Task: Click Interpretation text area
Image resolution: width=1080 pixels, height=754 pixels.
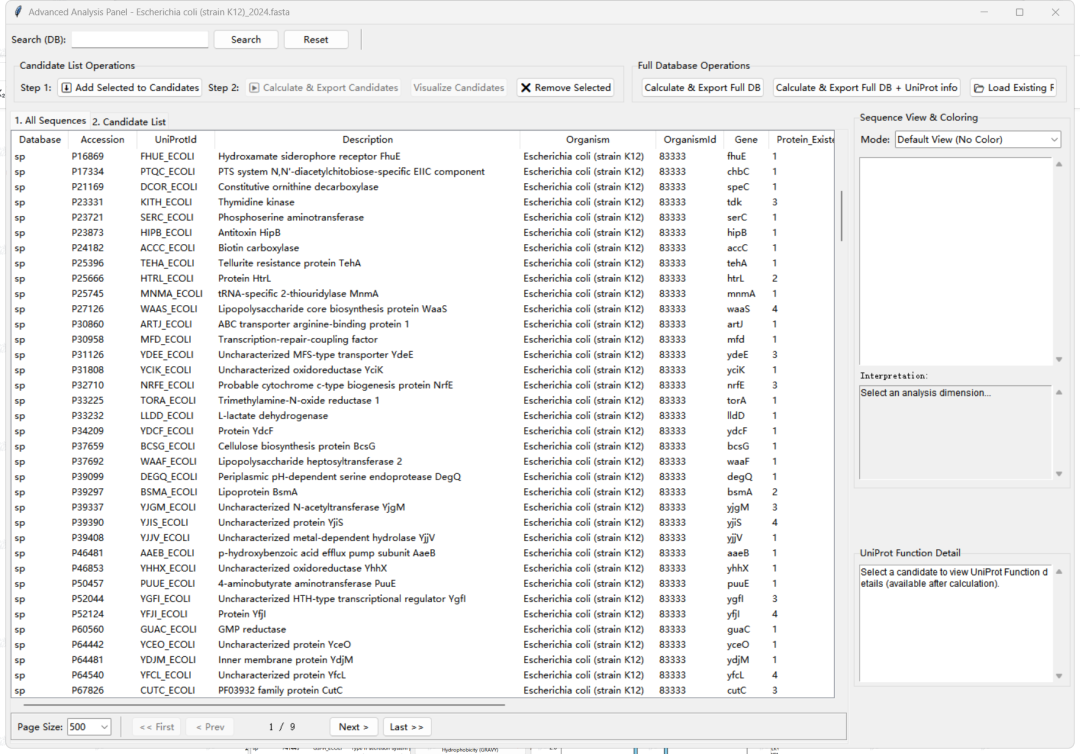Action: (x=955, y=432)
